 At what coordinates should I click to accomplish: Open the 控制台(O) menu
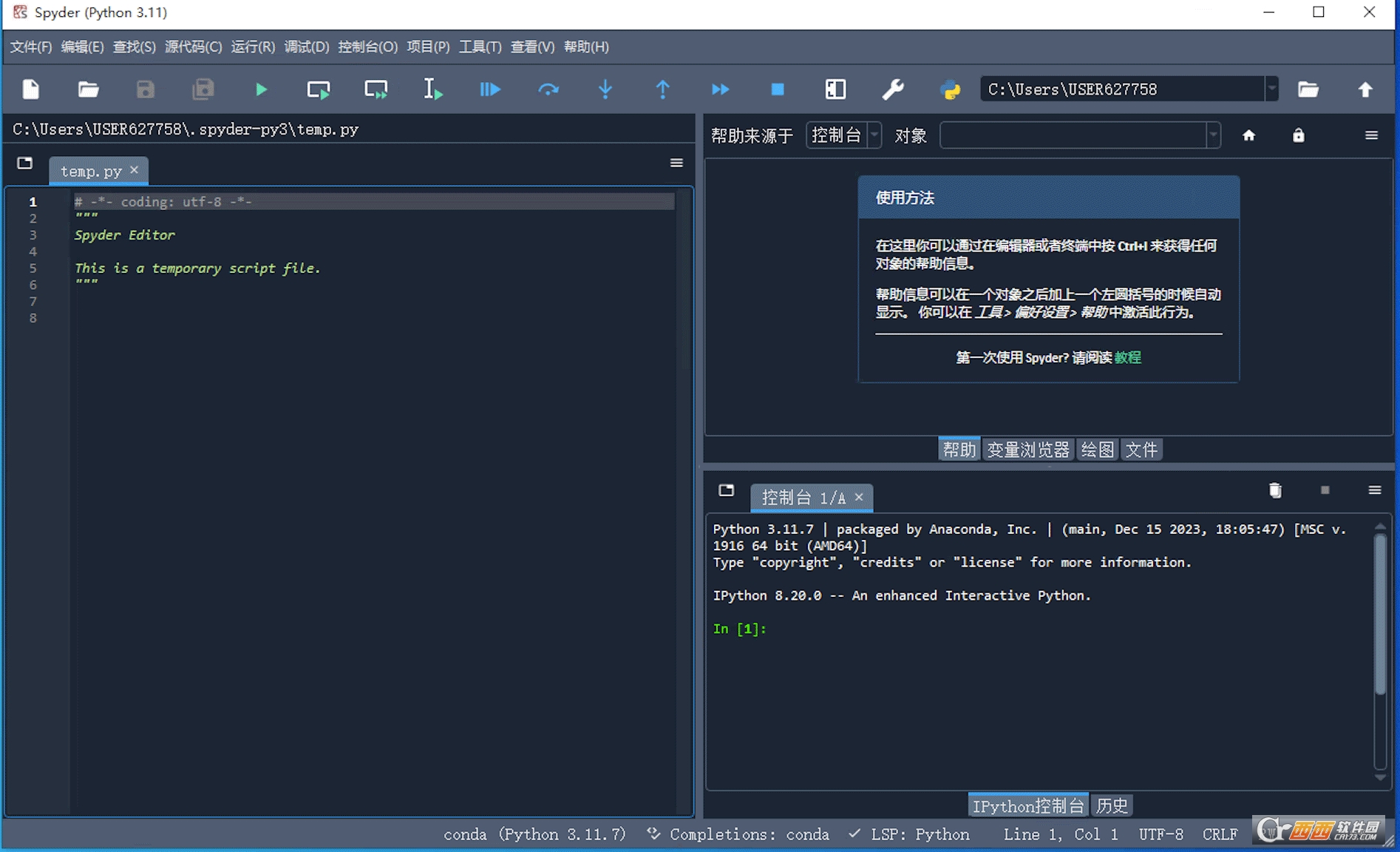click(367, 47)
